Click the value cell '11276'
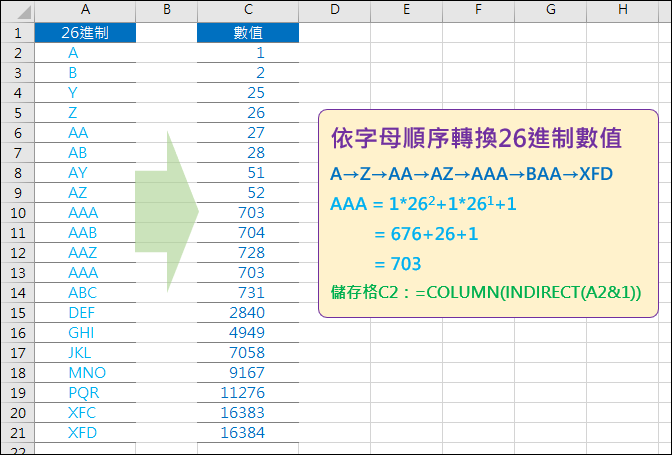Viewport: 672px width, 455px height. click(x=248, y=392)
